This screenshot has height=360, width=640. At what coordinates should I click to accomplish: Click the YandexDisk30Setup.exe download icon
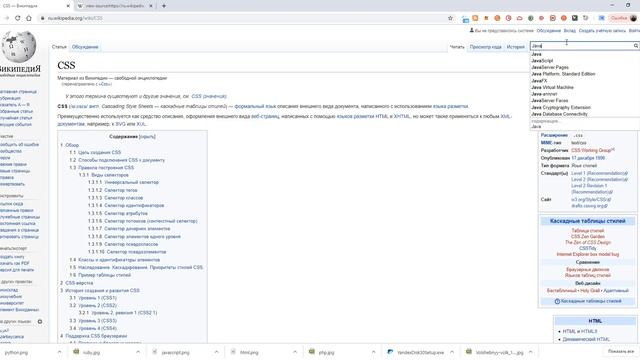coord(390,352)
